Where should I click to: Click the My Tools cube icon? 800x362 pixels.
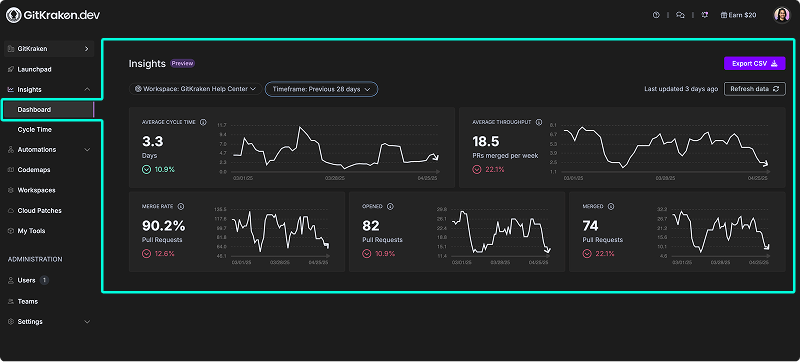(11, 231)
